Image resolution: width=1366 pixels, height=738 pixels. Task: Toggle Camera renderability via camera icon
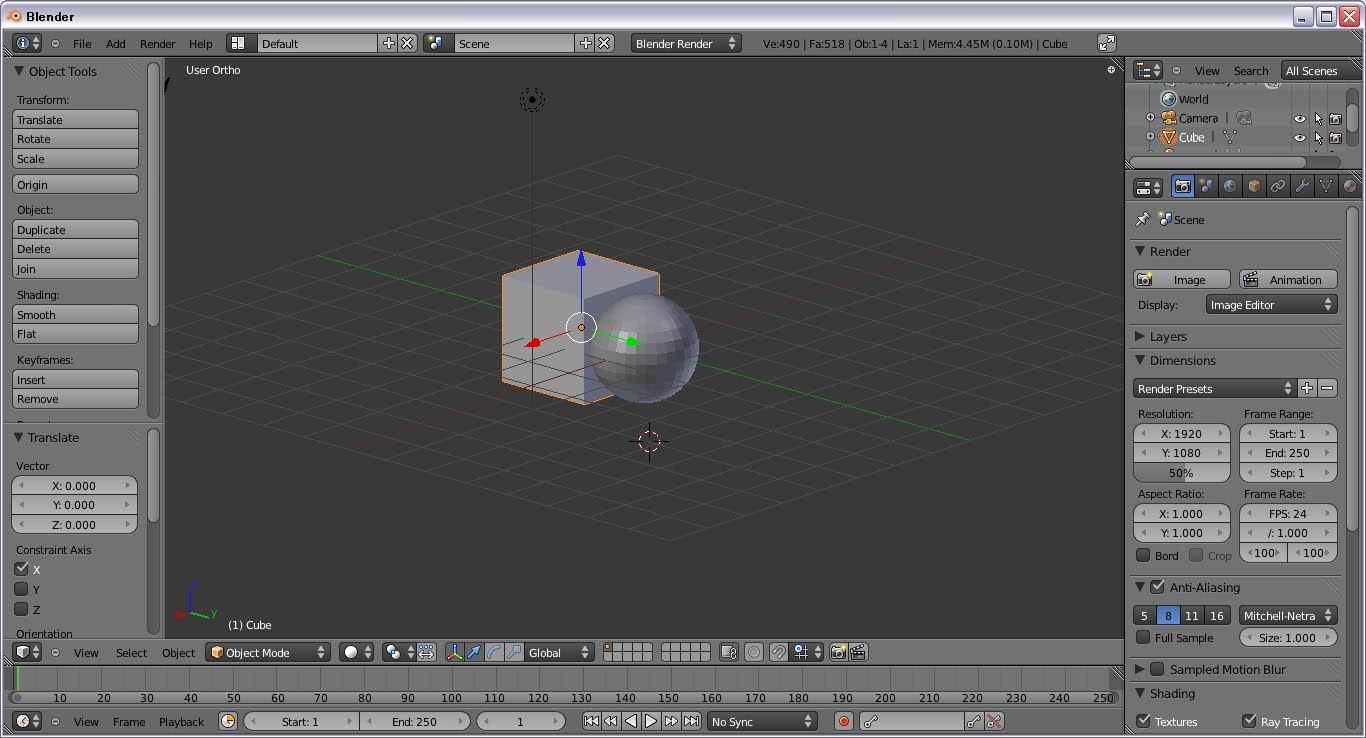[1336, 118]
